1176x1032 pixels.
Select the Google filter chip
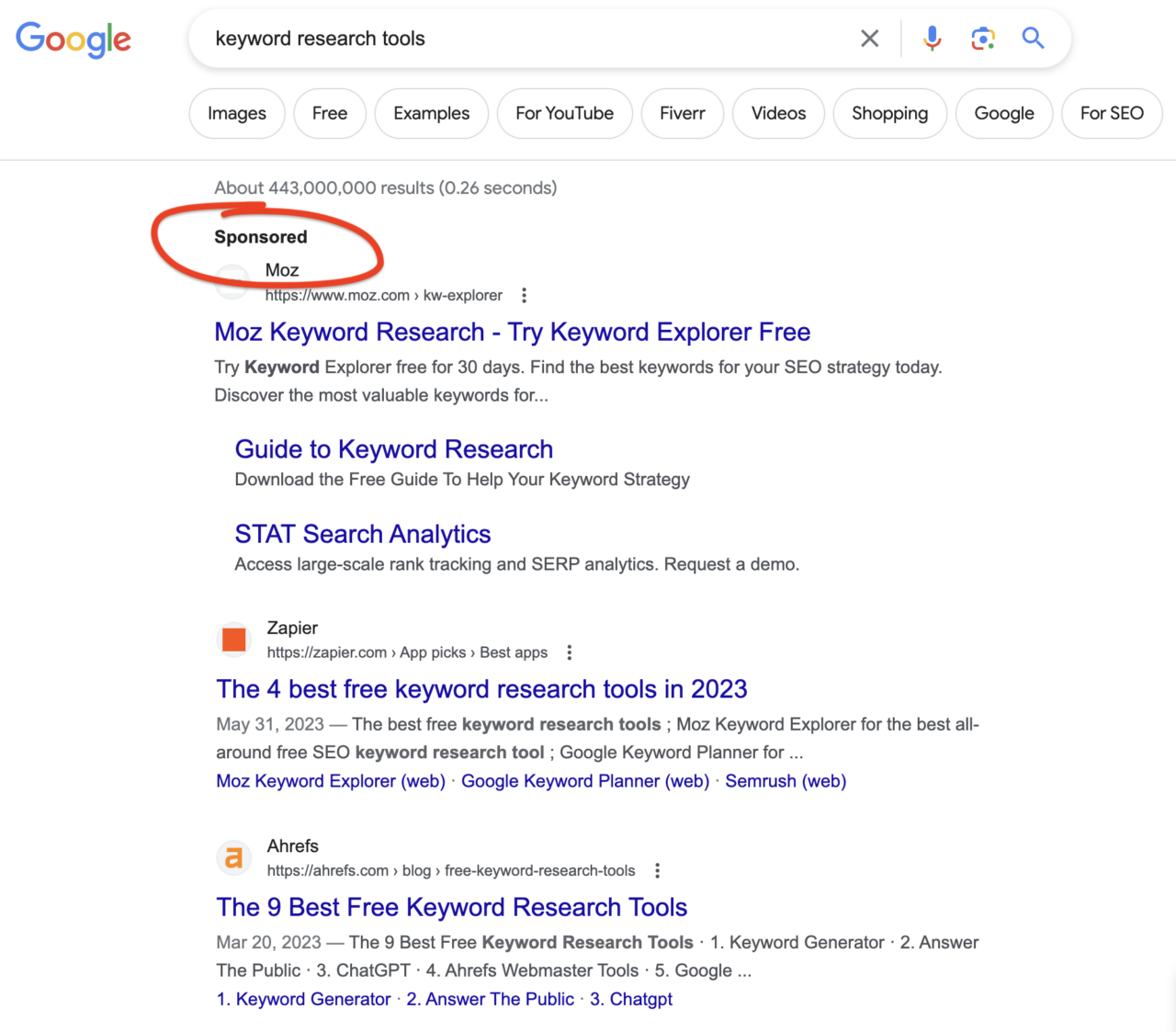pyautogui.click(x=1004, y=113)
